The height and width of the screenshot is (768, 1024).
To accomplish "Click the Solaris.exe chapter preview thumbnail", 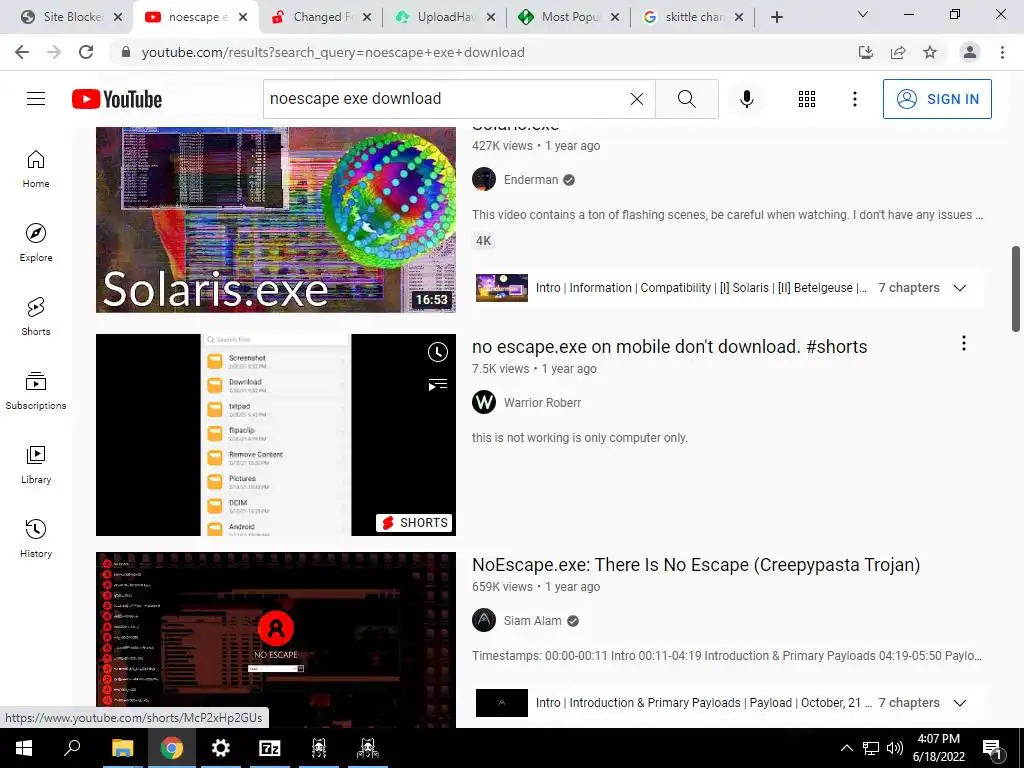I will pos(502,288).
